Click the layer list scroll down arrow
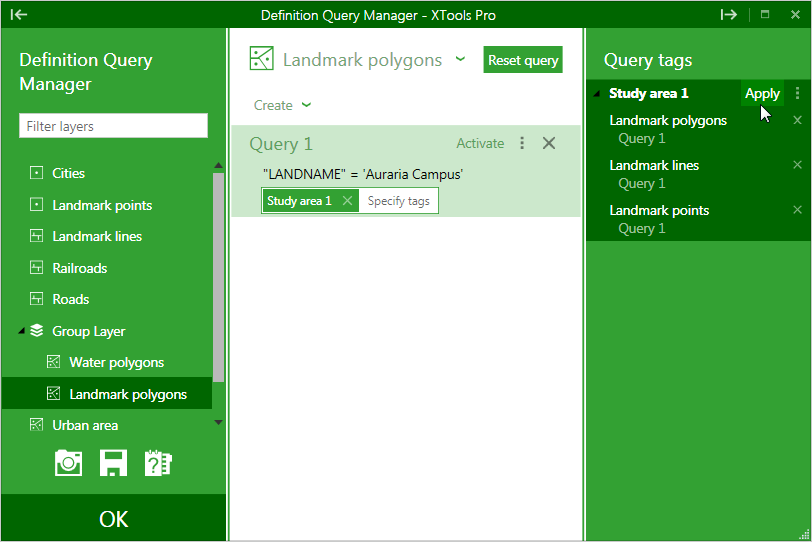 coord(219,422)
